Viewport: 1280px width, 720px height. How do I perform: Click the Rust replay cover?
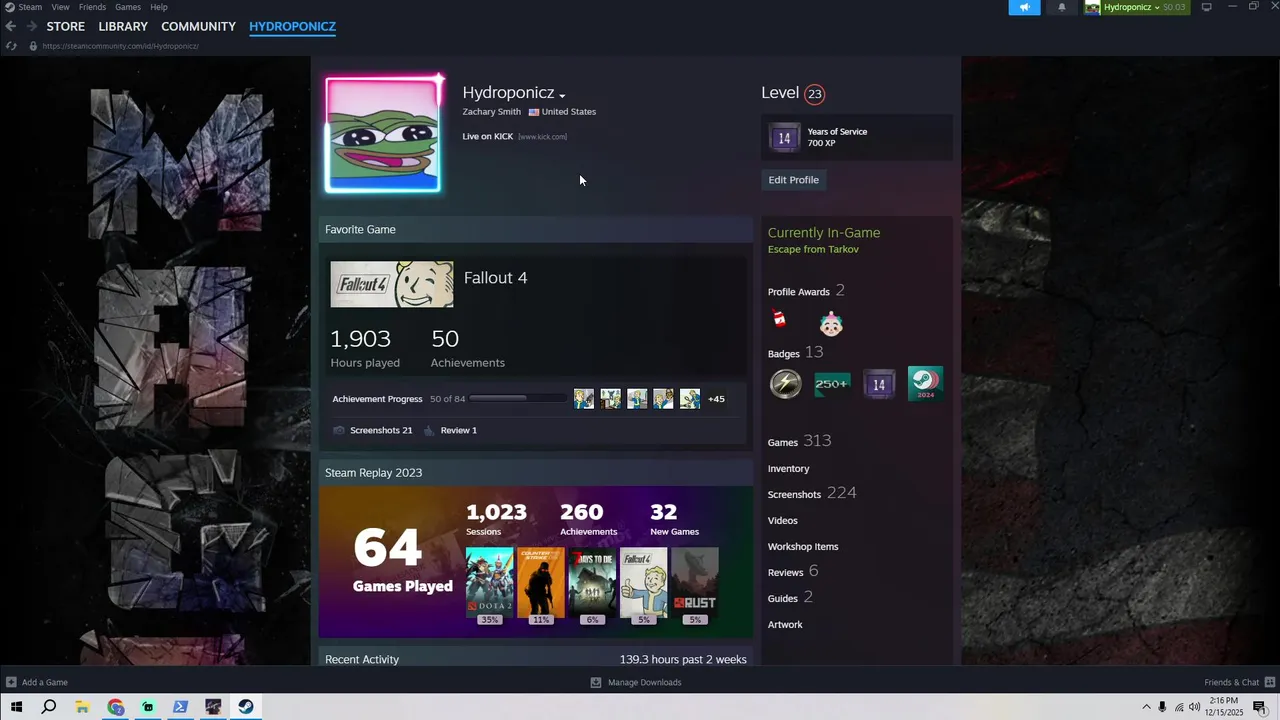point(695,582)
